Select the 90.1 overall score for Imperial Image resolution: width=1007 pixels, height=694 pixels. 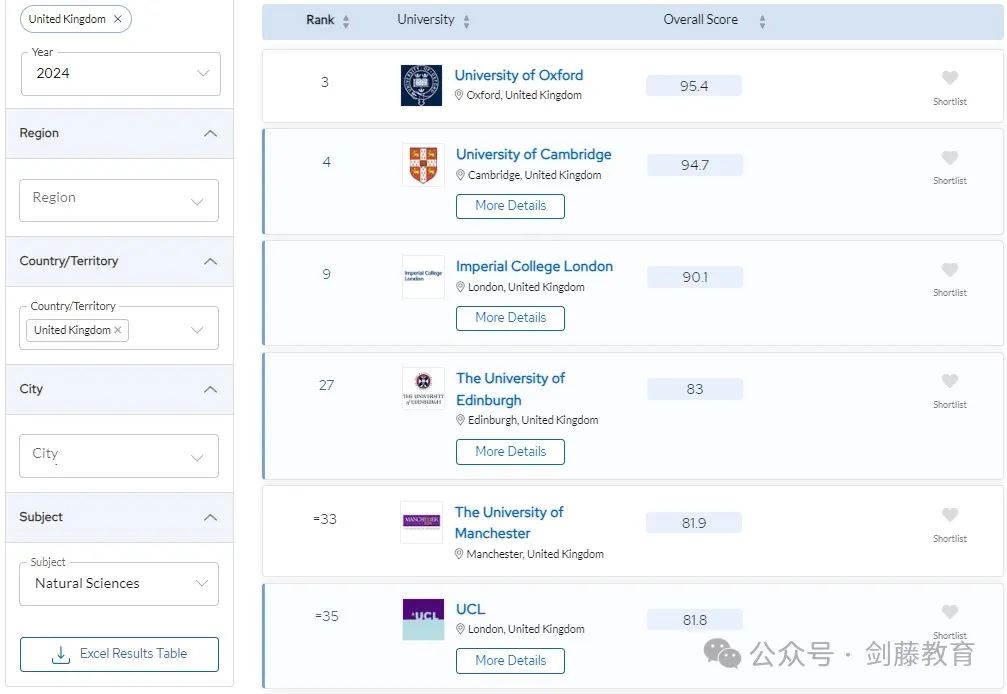tap(695, 277)
